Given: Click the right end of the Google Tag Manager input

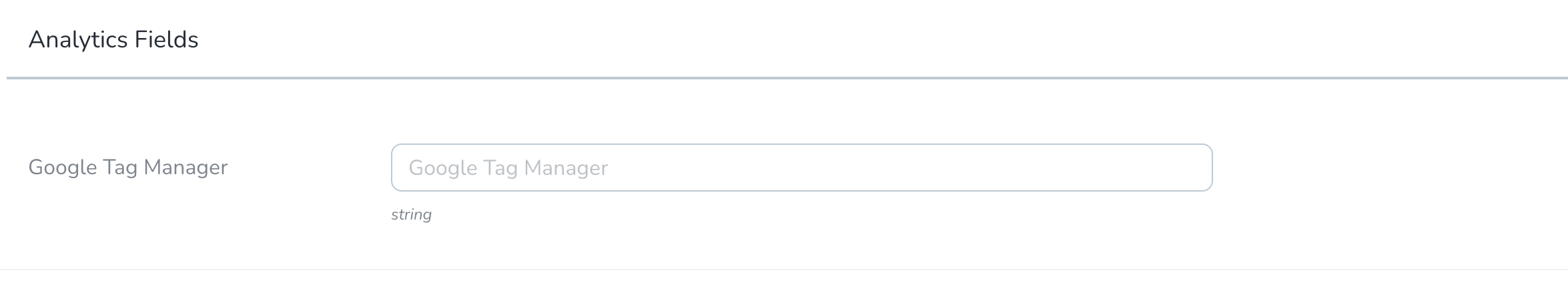Looking at the screenshot, I should (x=1194, y=168).
